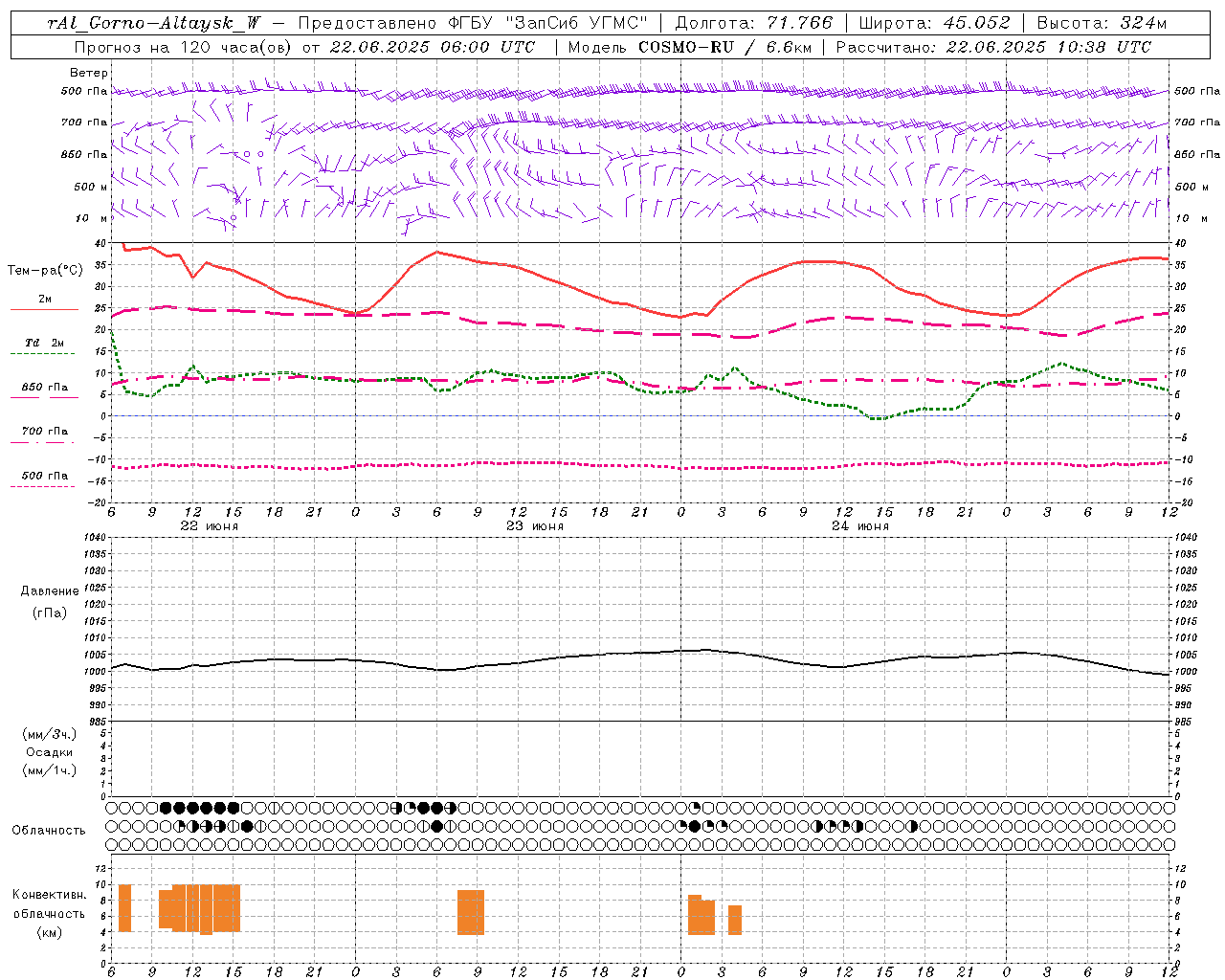This screenshot has height=980, width=1225.
Task: Select the Долгота: 71.766 value
Action: pos(755,23)
